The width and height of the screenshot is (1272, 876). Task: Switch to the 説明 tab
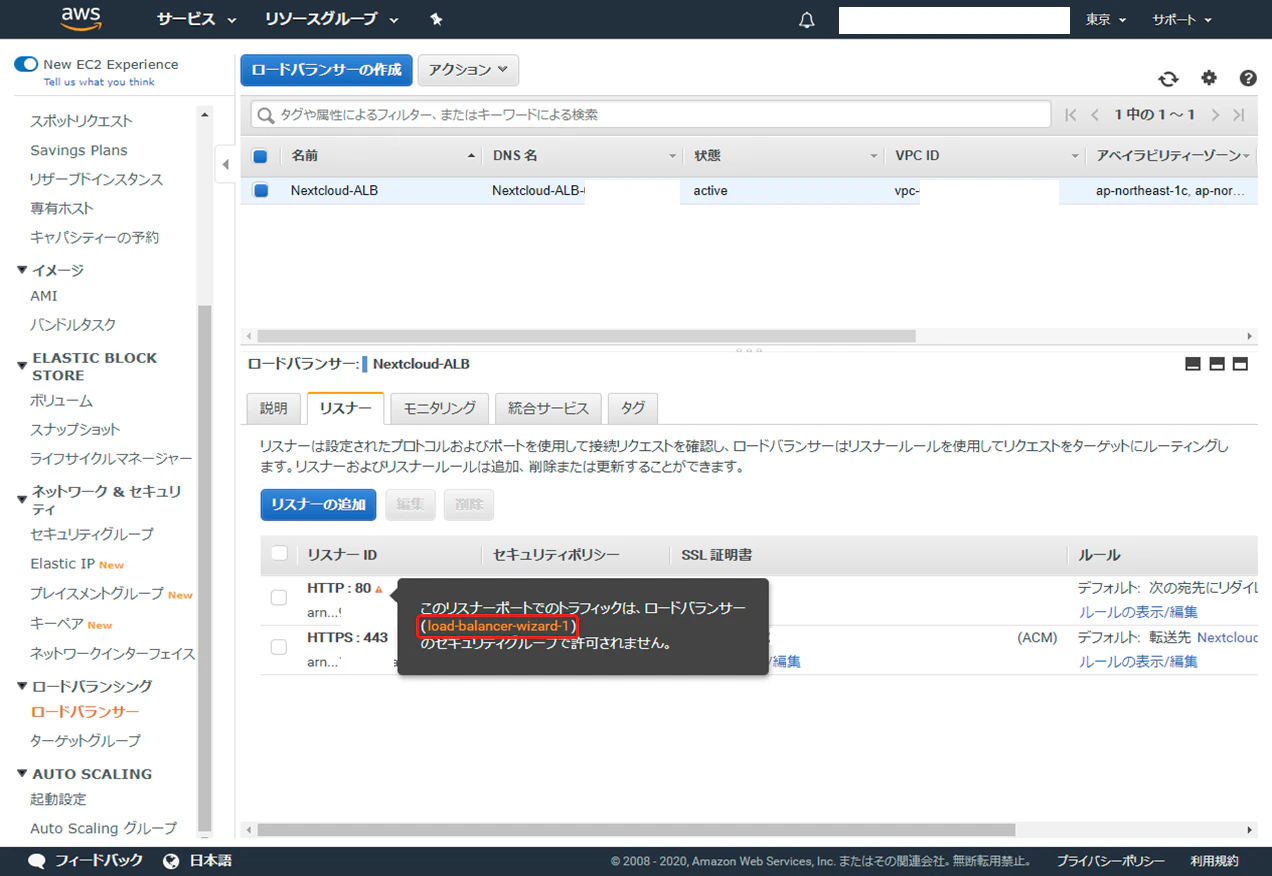tap(273, 408)
